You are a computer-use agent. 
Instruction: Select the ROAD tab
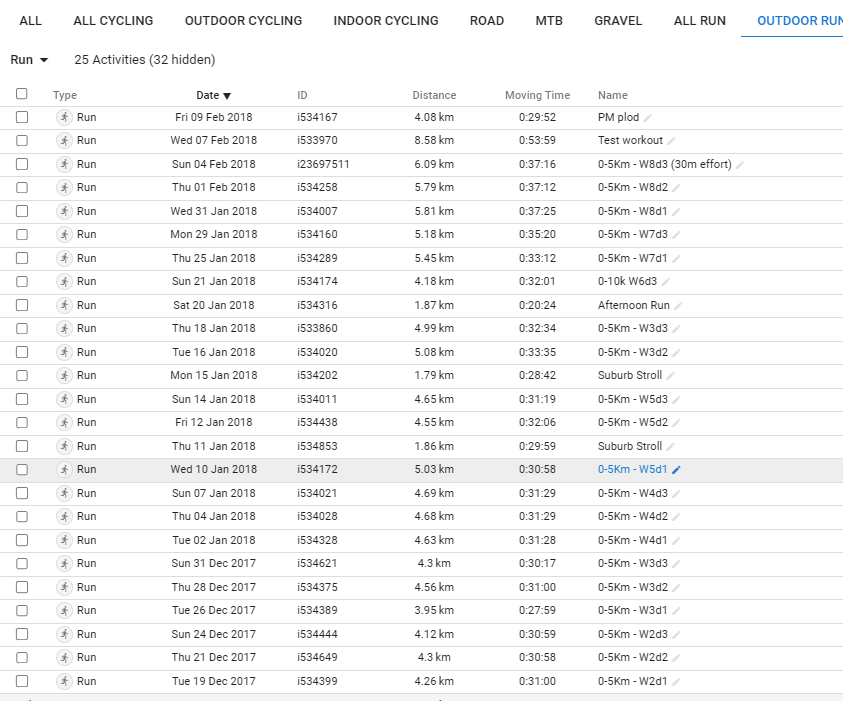(x=487, y=20)
